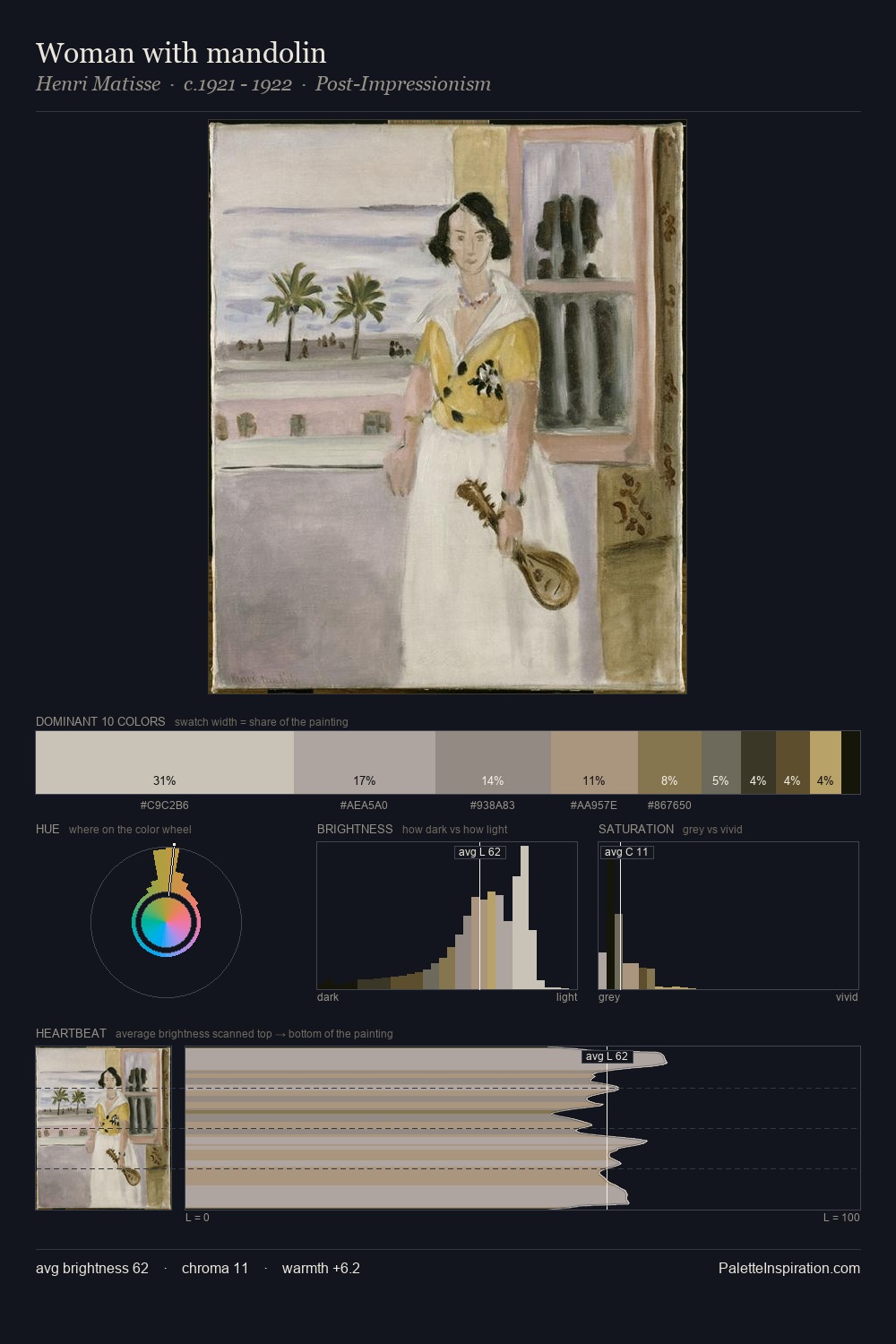This screenshot has height=1344, width=896.
Task: Click the "grey vs vivid" caption
Action: pyautogui.click(x=712, y=829)
